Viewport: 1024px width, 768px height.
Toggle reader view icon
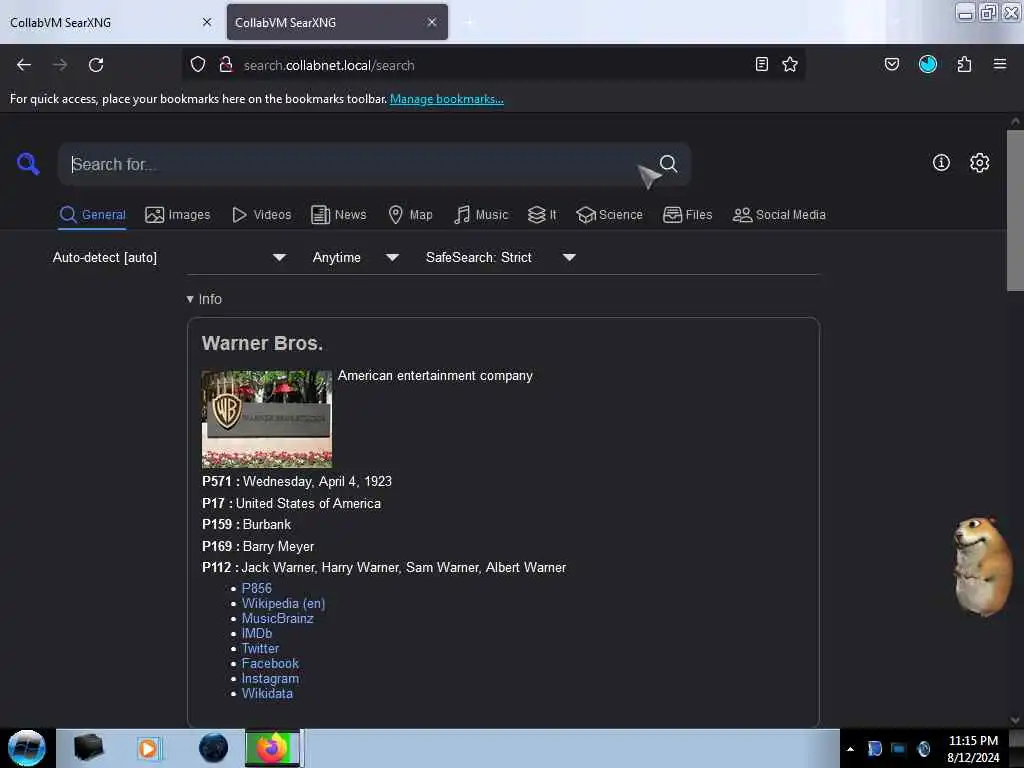click(761, 64)
